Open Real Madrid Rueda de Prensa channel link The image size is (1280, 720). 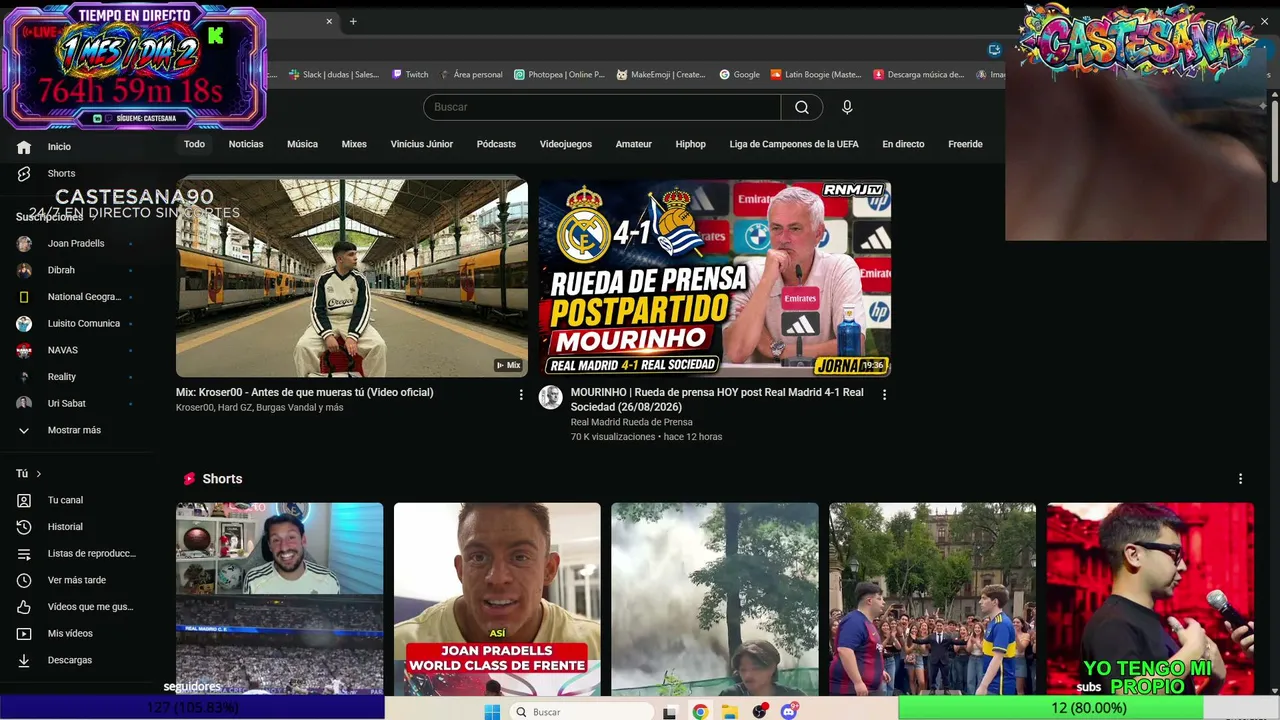click(x=631, y=422)
